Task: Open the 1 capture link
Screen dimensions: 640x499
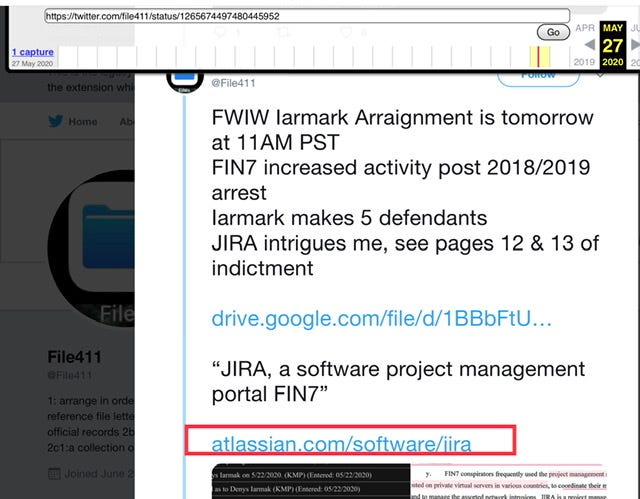Action: click(x=33, y=52)
